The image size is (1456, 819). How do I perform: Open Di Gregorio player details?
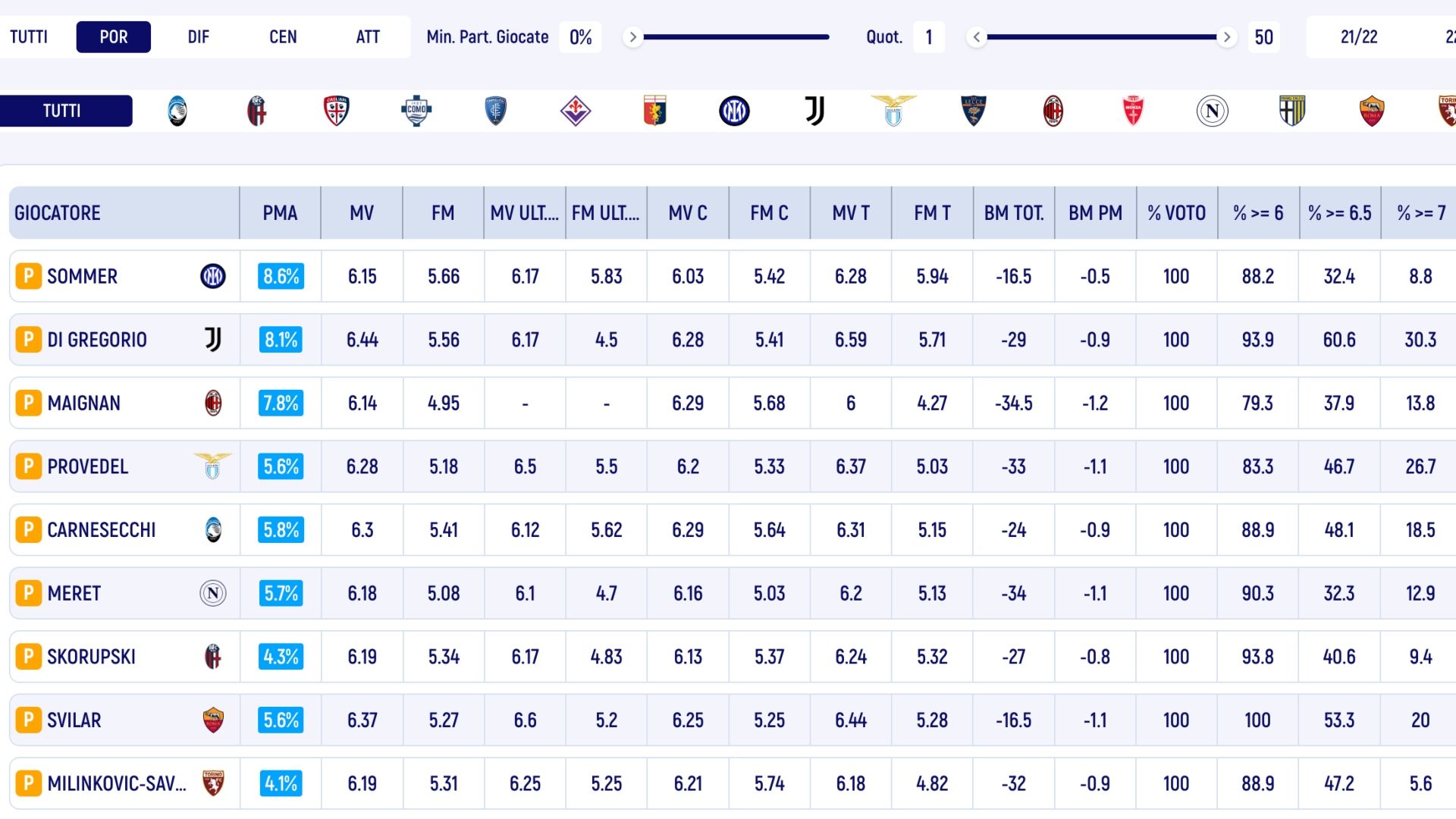coord(97,340)
